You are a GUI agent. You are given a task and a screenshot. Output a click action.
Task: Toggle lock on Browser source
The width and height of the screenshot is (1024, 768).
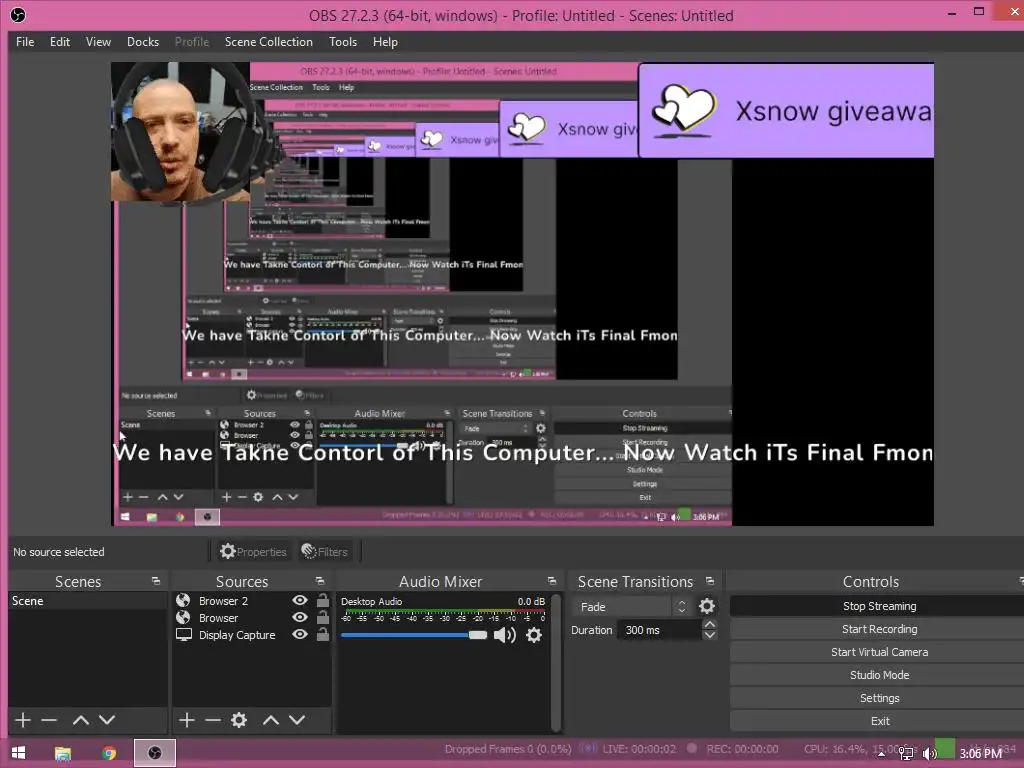pyautogui.click(x=323, y=617)
